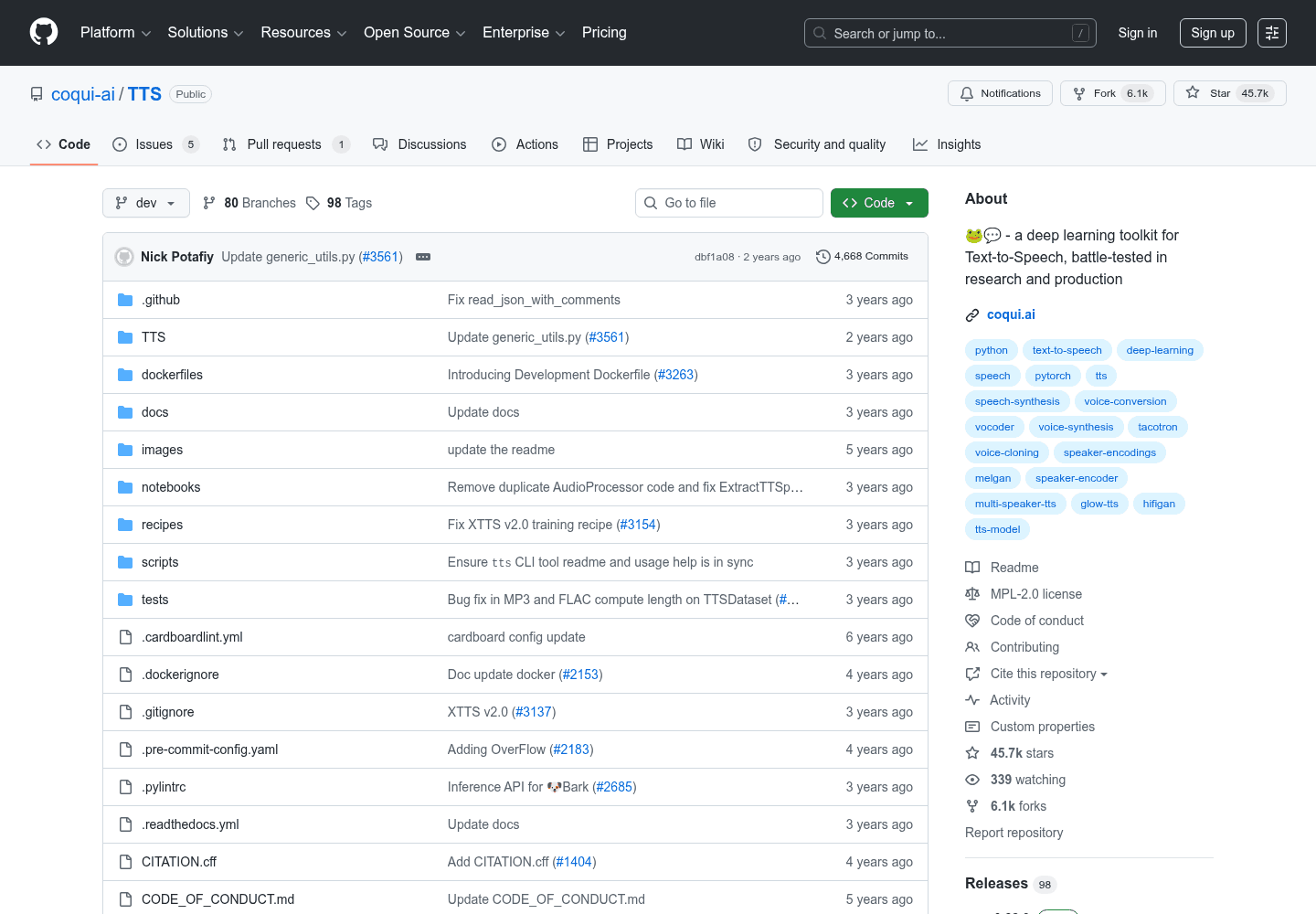The image size is (1316, 914).
Task: Expand the commit message ellipsis icon
Action: click(x=423, y=257)
